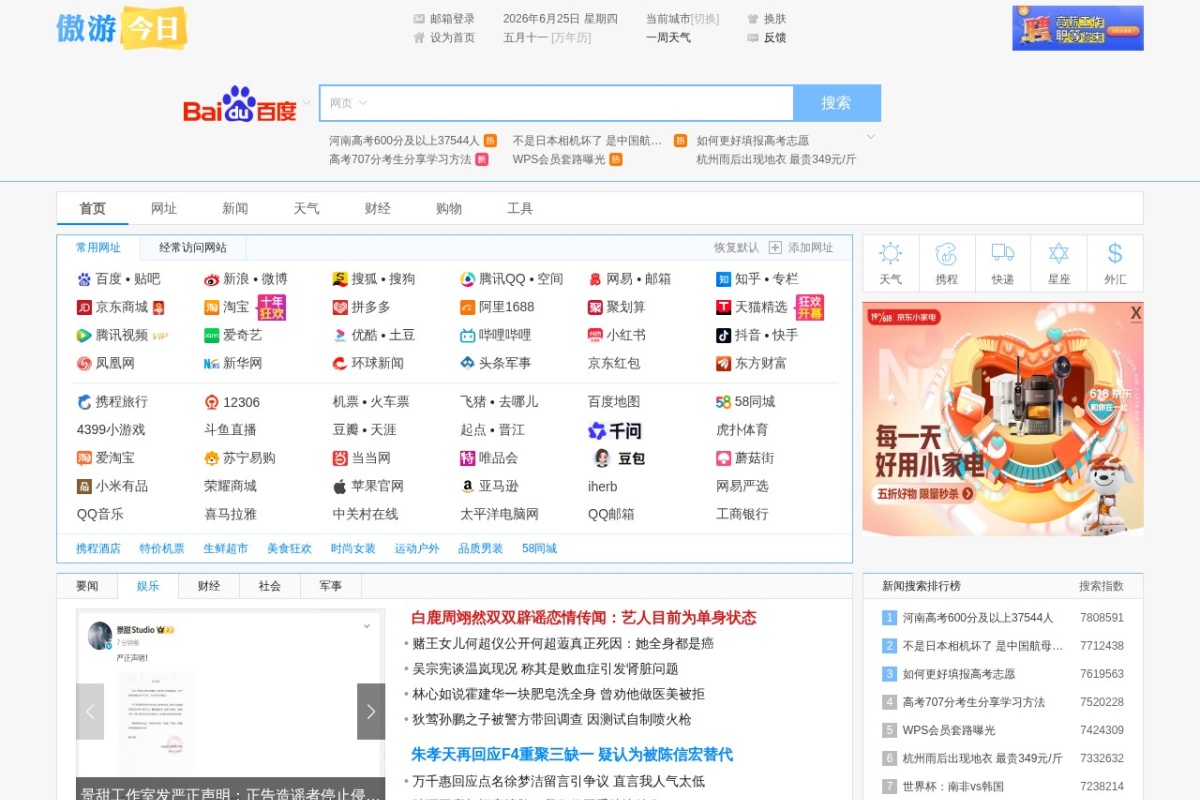The image size is (1200, 800).
Task: Expand the search engine selector next to Baidu
Action: (x=307, y=102)
